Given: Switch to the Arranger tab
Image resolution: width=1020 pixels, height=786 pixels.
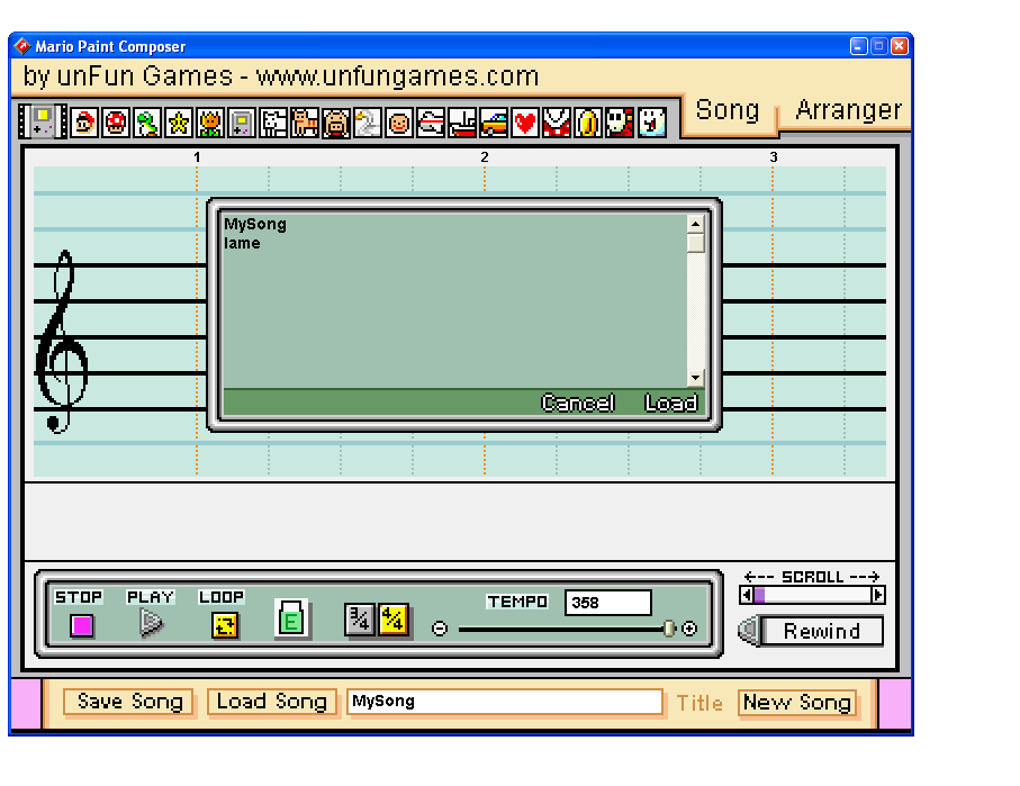Looking at the screenshot, I should pos(848,110).
